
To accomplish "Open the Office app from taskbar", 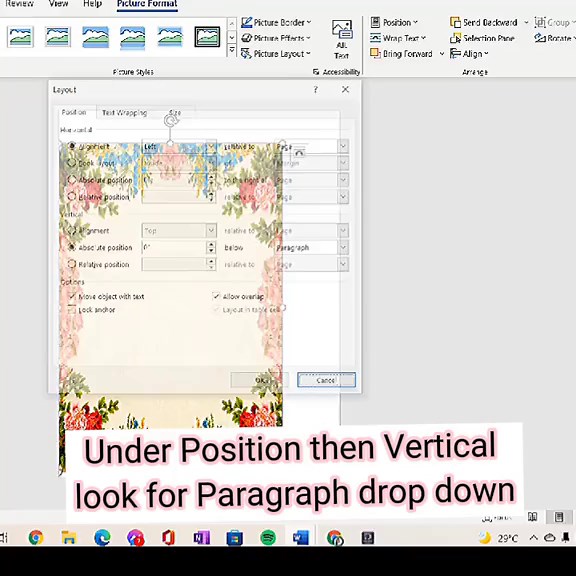I will (169, 538).
